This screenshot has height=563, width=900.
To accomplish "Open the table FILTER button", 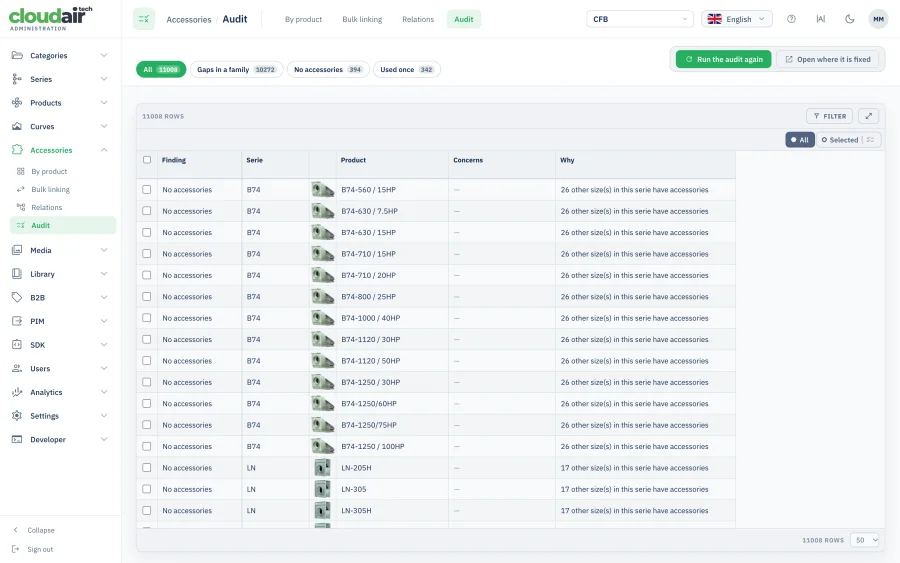I will tap(829, 116).
